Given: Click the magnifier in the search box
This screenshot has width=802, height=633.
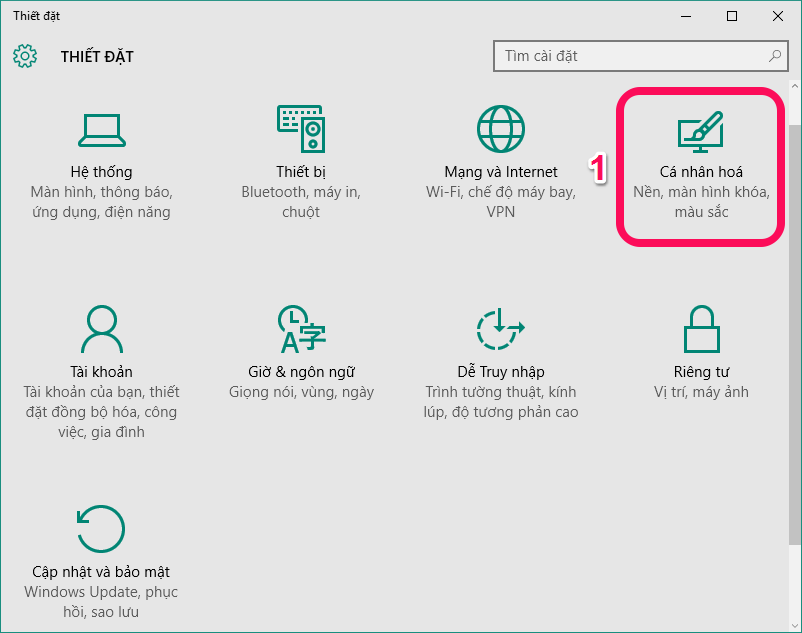Looking at the screenshot, I should pos(775,56).
